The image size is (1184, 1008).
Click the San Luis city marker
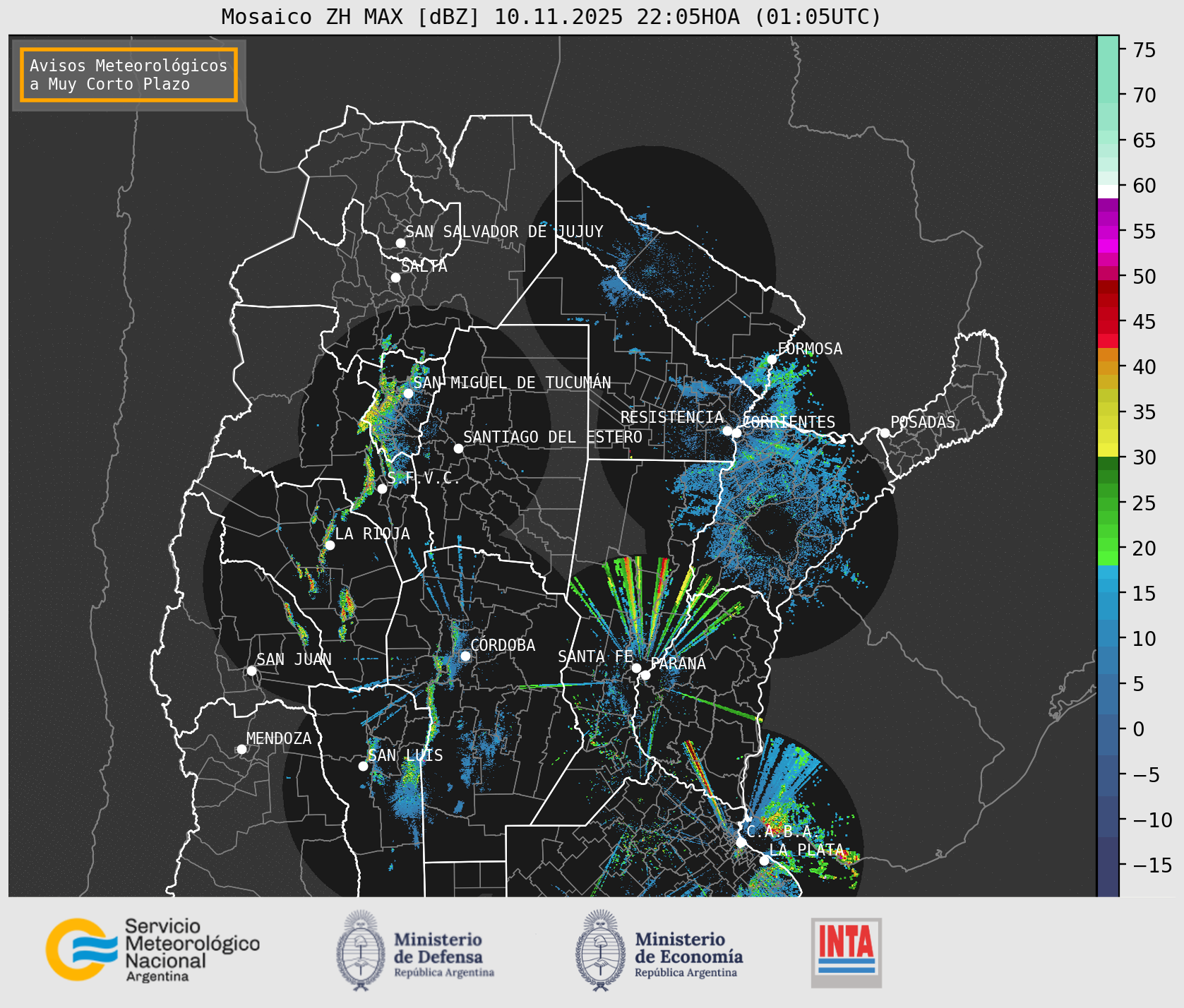(363, 766)
